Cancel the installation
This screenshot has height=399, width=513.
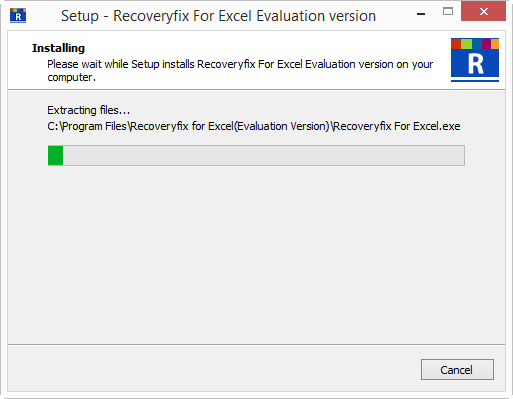[457, 369]
